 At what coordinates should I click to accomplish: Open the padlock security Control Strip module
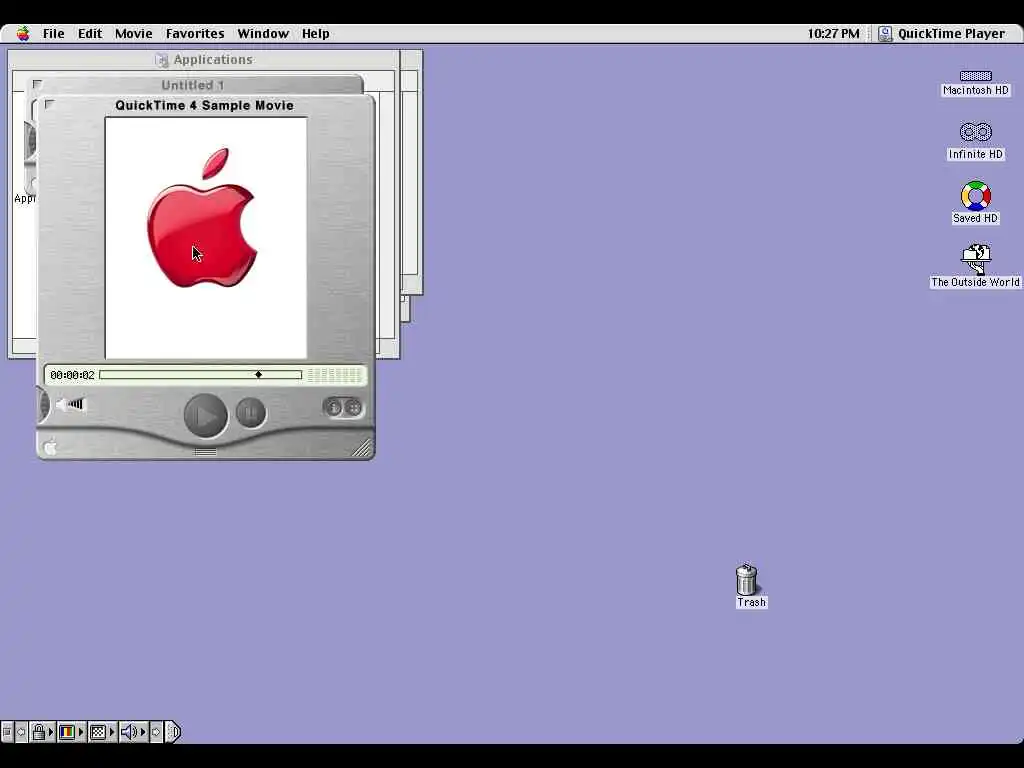[x=39, y=732]
